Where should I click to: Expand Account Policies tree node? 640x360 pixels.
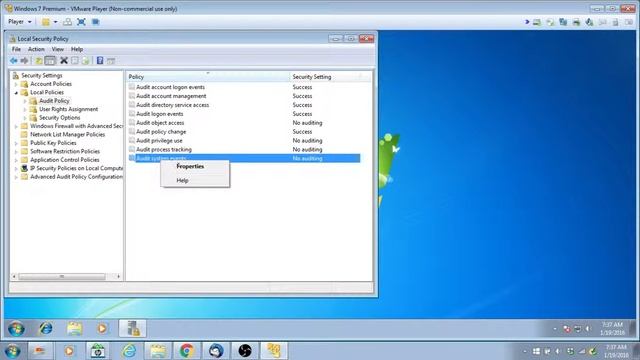click(16, 84)
